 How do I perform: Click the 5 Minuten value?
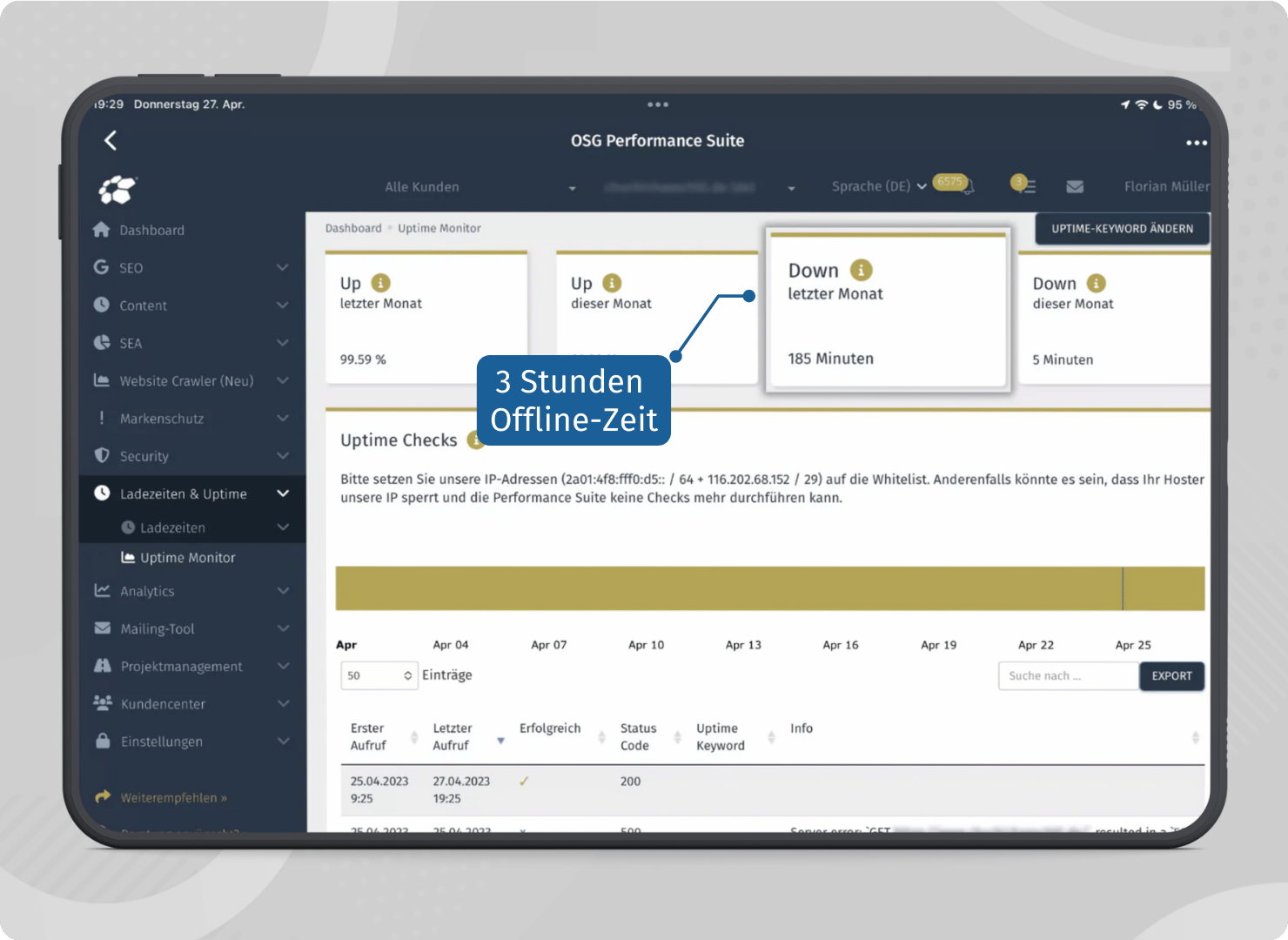click(1063, 359)
